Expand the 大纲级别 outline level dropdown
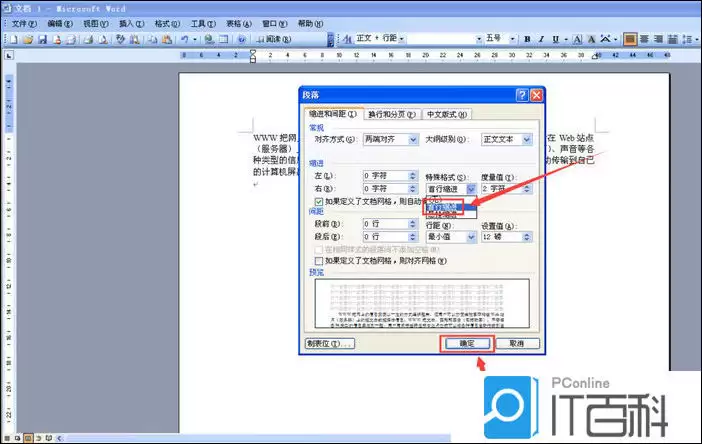Screen dimensions: 702x444 pyautogui.click(x=526, y=140)
